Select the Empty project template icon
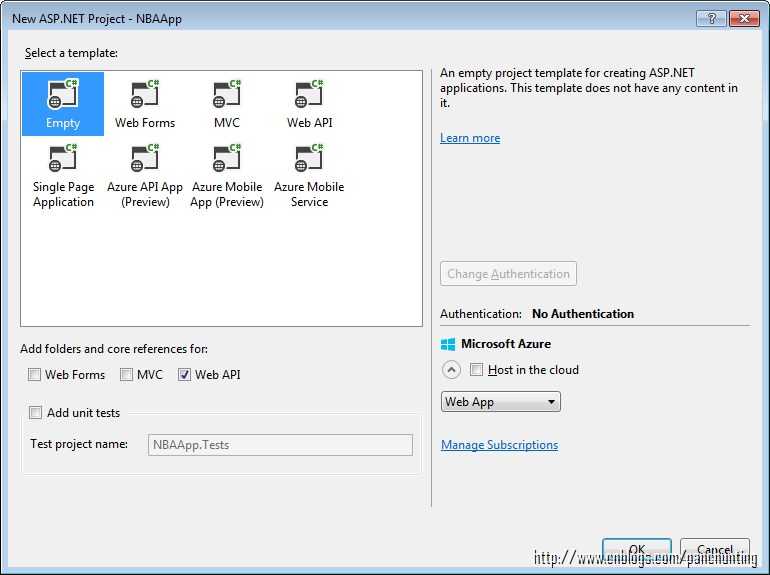 63,104
